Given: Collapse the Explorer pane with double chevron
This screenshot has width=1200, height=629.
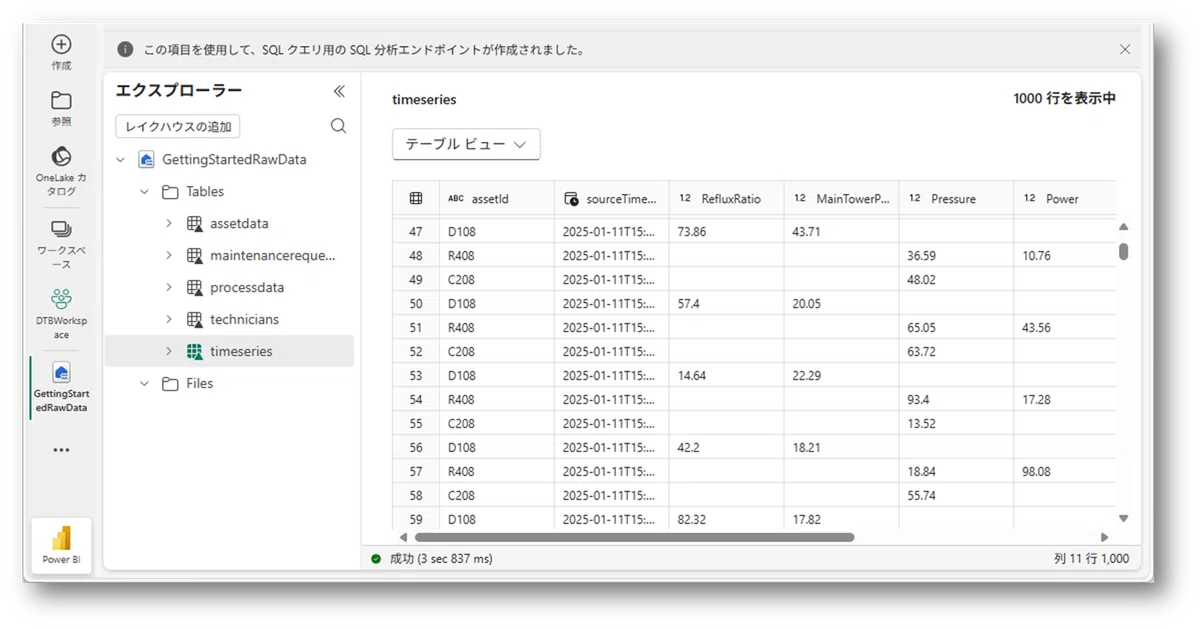Looking at the screenshot, I should point(339,91).
